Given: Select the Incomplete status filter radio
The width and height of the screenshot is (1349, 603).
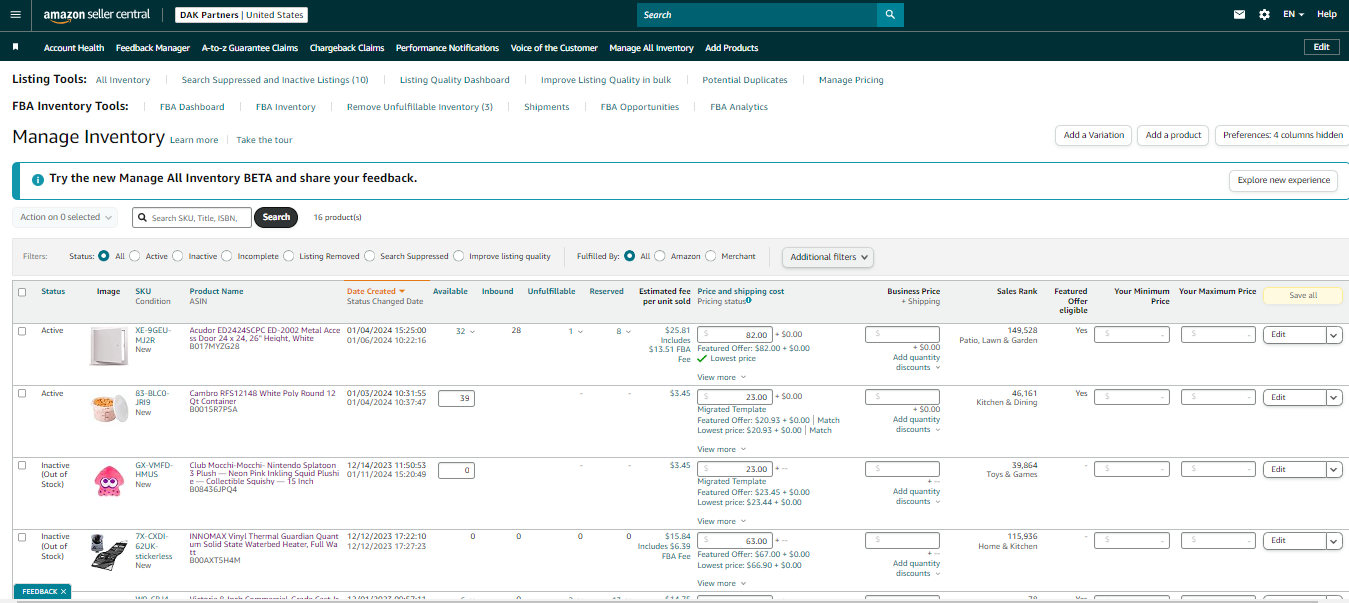Looking at the screenshot, I should click(x=227, y=256).
